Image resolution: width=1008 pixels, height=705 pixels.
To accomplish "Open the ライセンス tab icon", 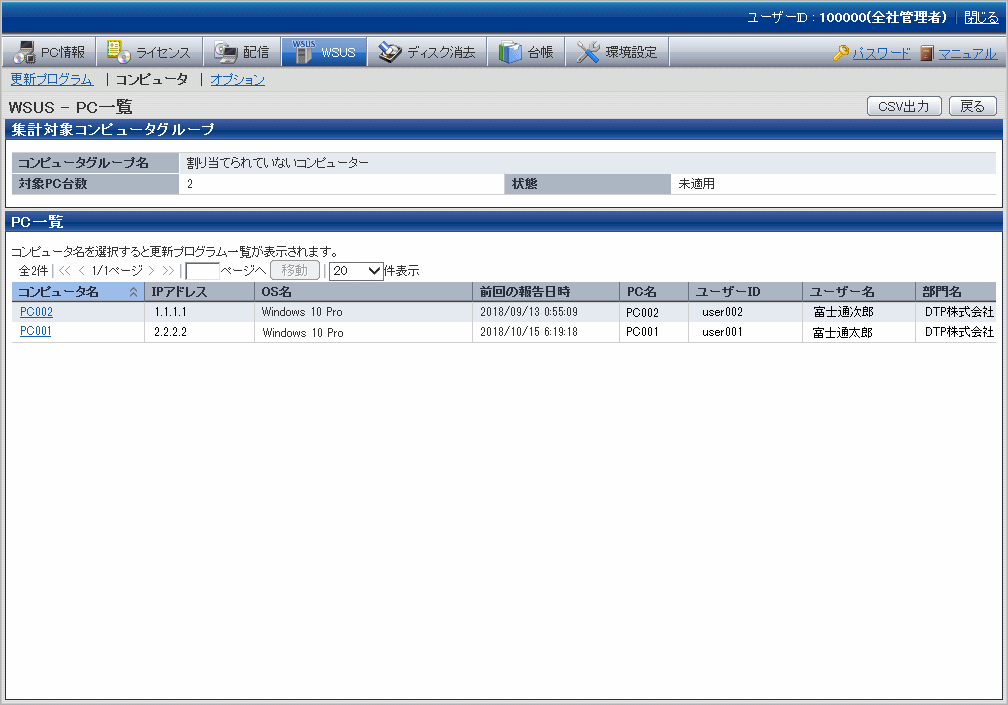I will click(x=119, y=53).
